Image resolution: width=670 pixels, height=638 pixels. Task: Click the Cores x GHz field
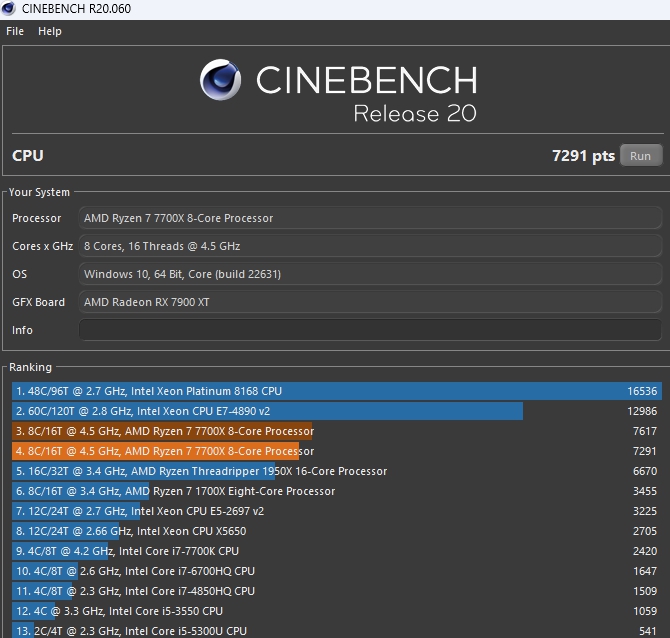[x=370, y=246]
